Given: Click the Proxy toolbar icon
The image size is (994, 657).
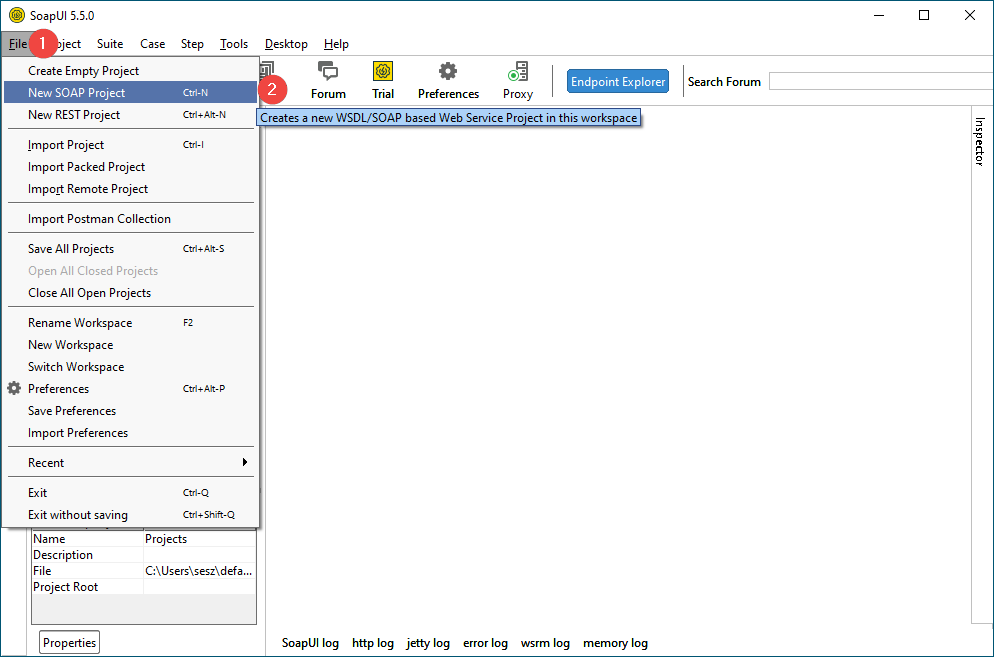Looking at the screenshot, I should pos(518,81).
